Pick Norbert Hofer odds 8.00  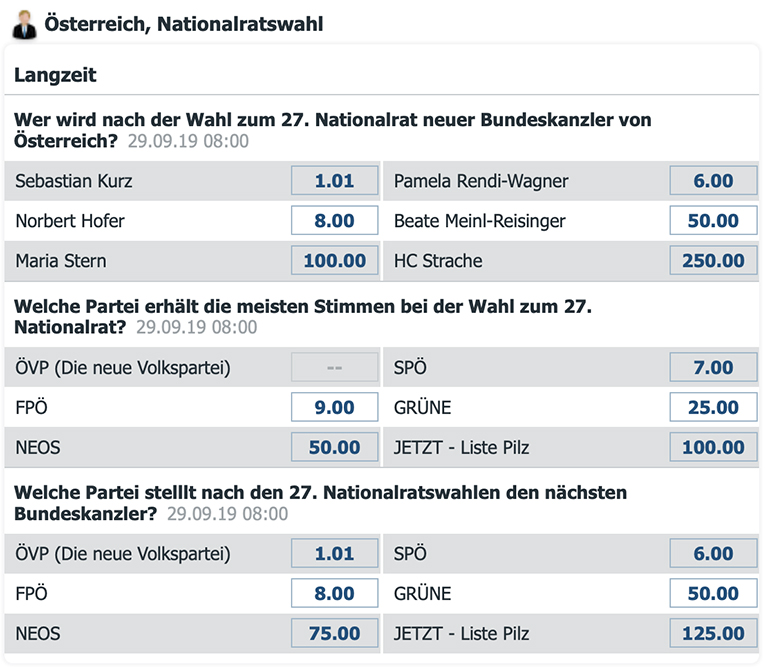coord(334,221)
